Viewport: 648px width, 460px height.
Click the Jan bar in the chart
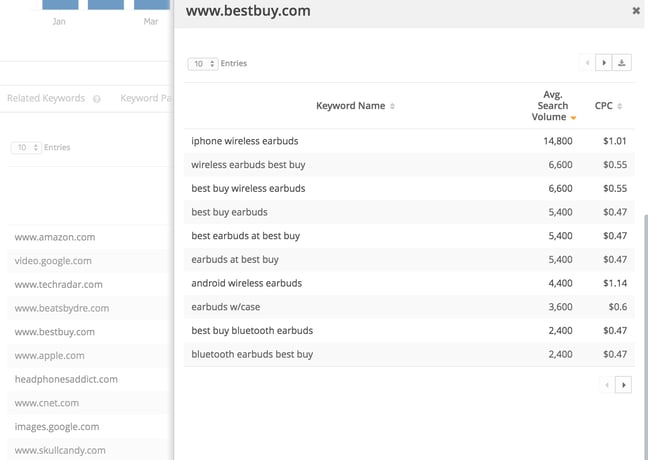coord(58,5)
